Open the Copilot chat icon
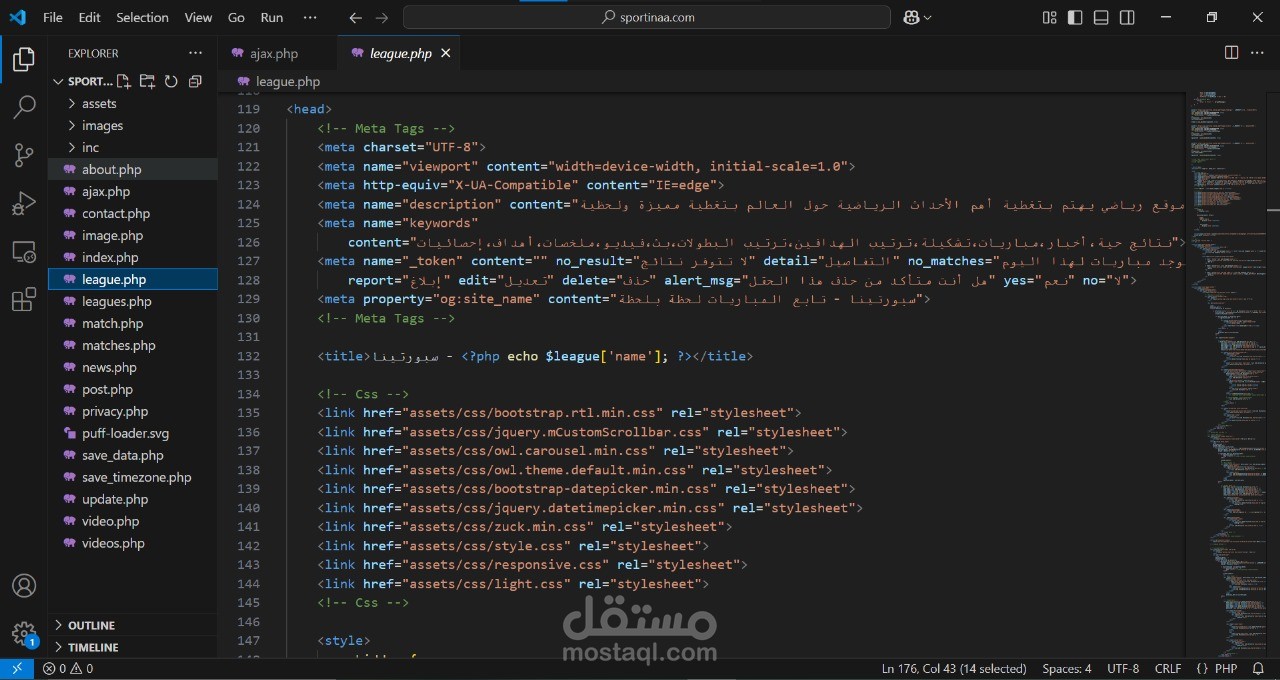1280x680 pixels. [911, 17]
